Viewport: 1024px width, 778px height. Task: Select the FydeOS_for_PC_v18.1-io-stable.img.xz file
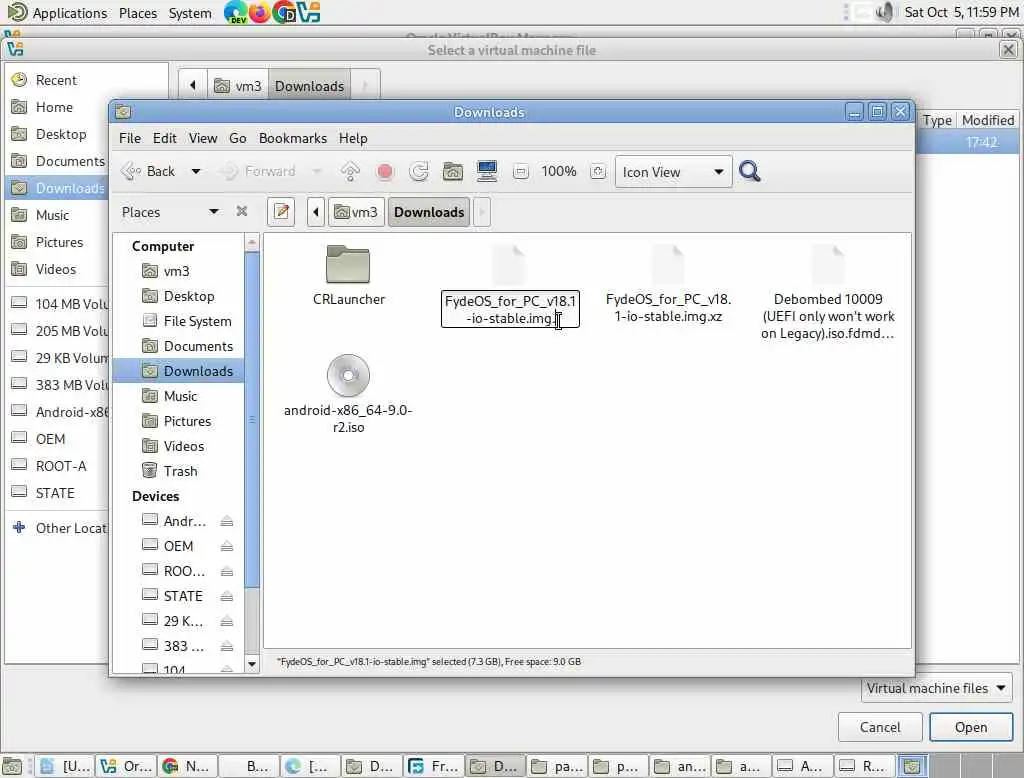[x=668, y=285]
